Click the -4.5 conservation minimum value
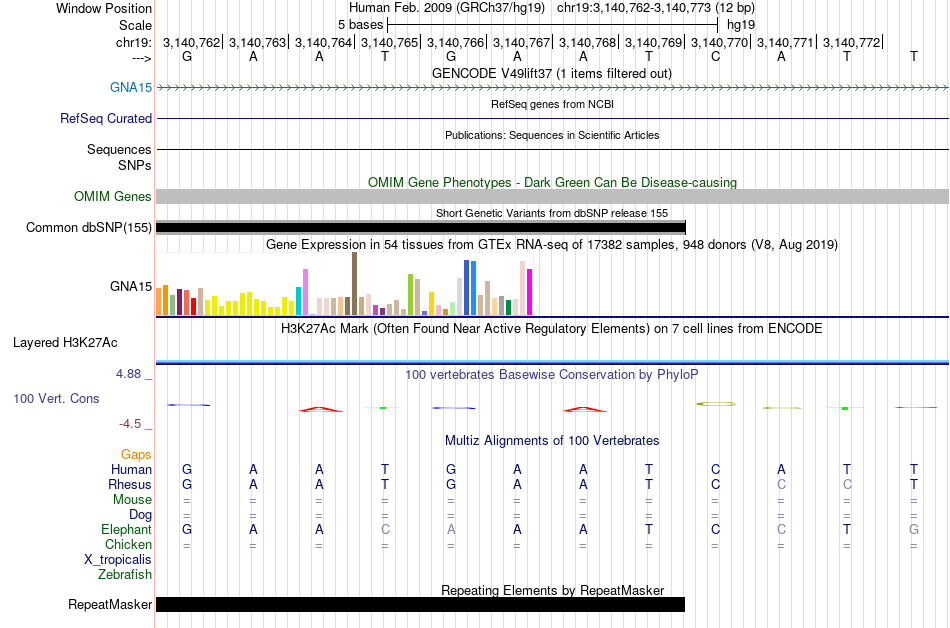Viewport: 950px width, 628px height. pos(130,424)
